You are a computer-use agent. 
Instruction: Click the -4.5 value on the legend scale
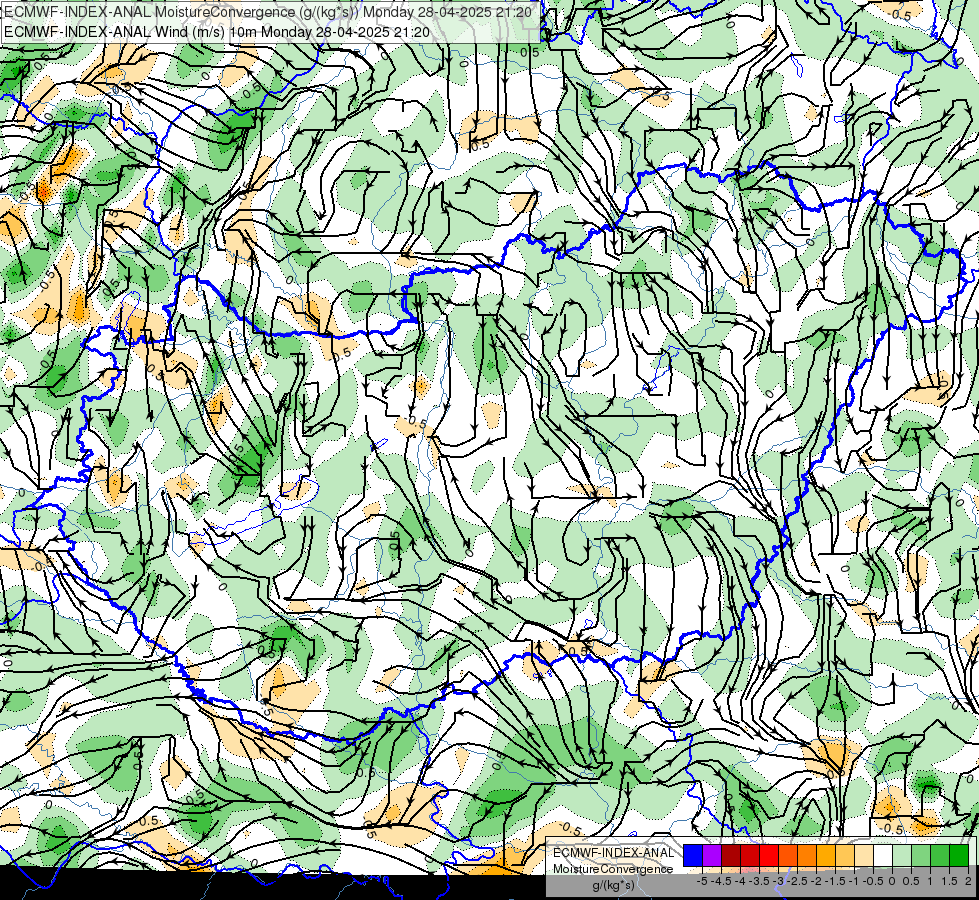point(721,881)
